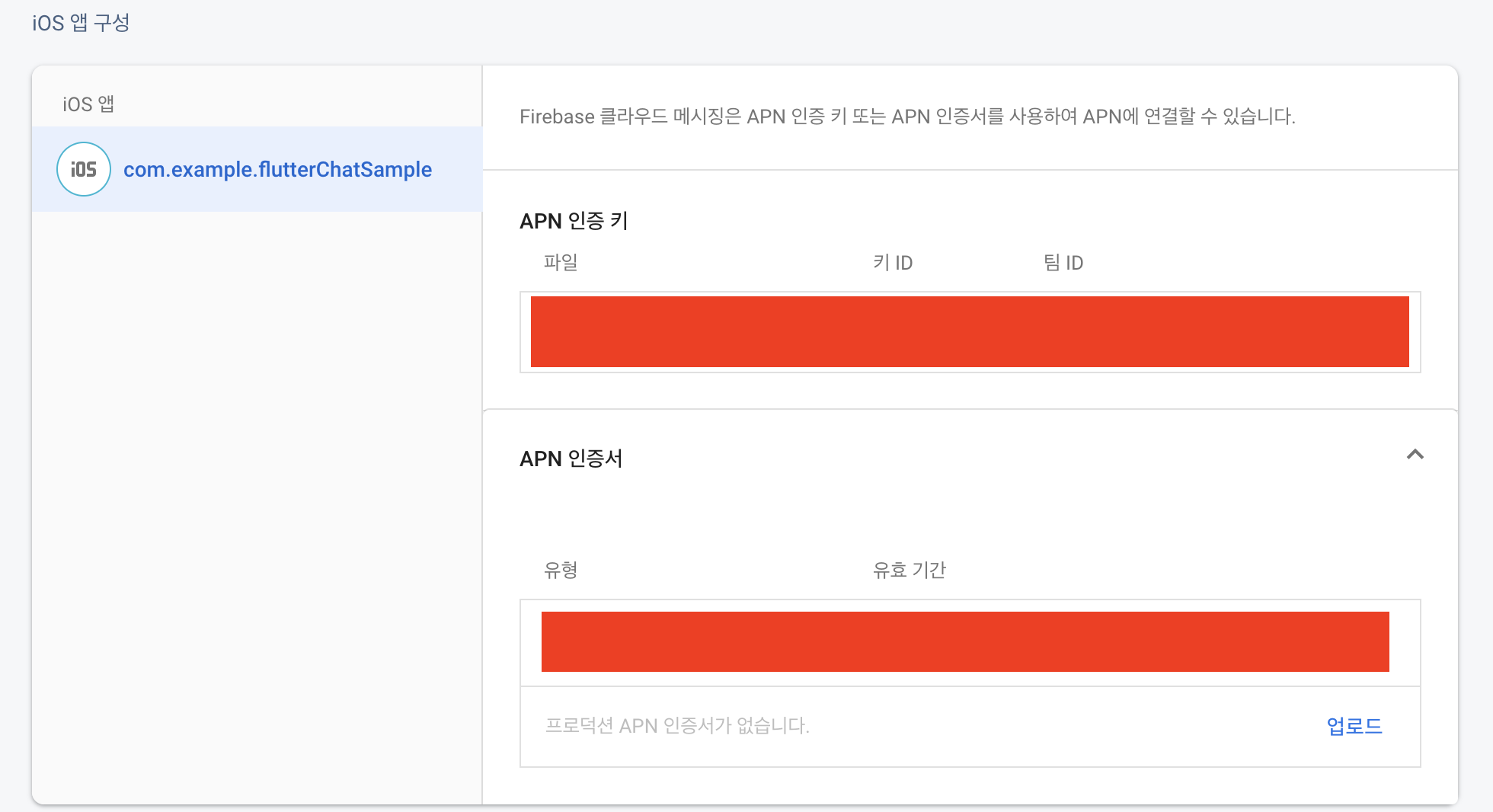This screenshot has width=1493, height=812.
Task: Click the iOS app circle icon
Action: click(x=84, y=169)
